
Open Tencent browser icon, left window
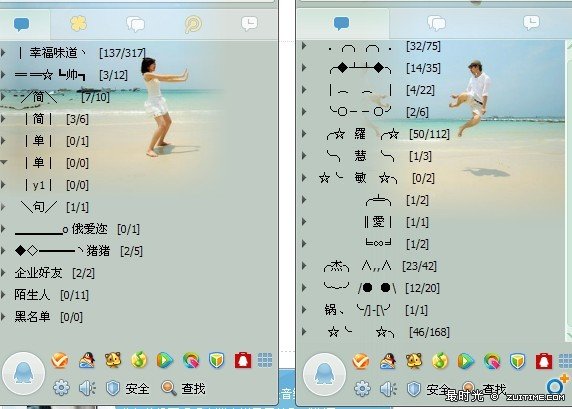coord(191,360)
